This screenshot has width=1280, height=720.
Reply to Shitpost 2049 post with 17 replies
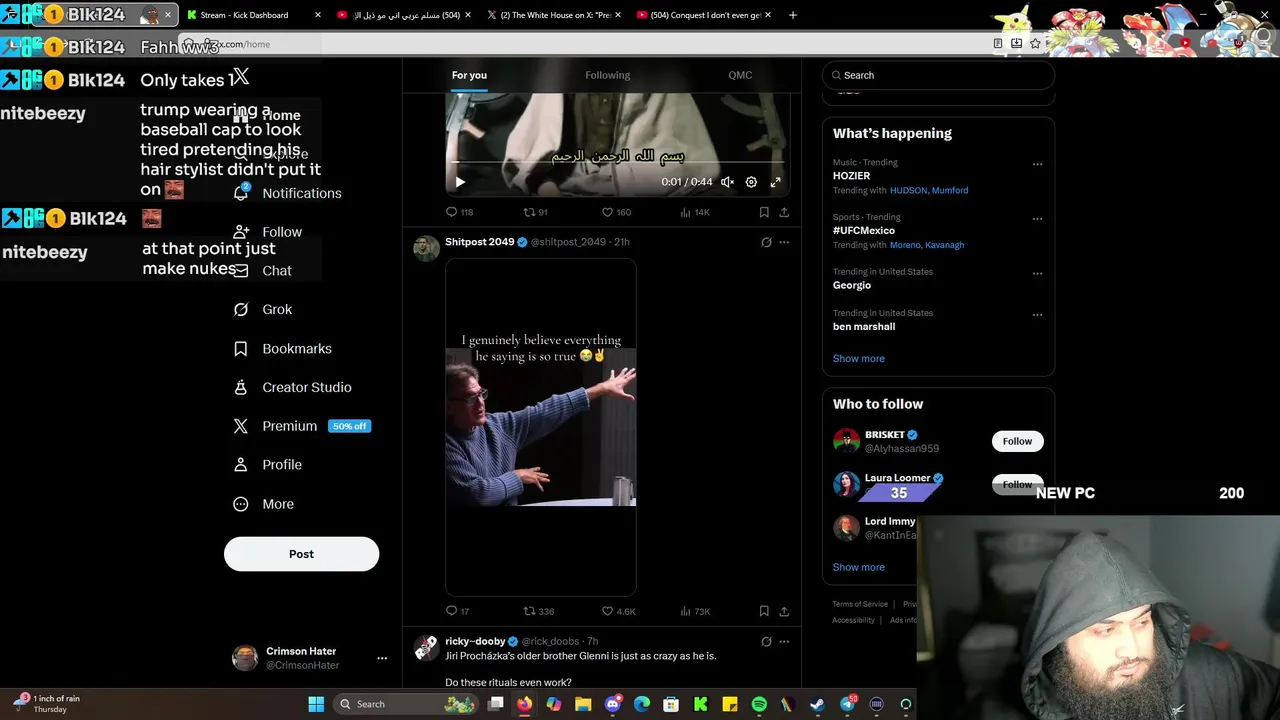[x=457, y=611]
